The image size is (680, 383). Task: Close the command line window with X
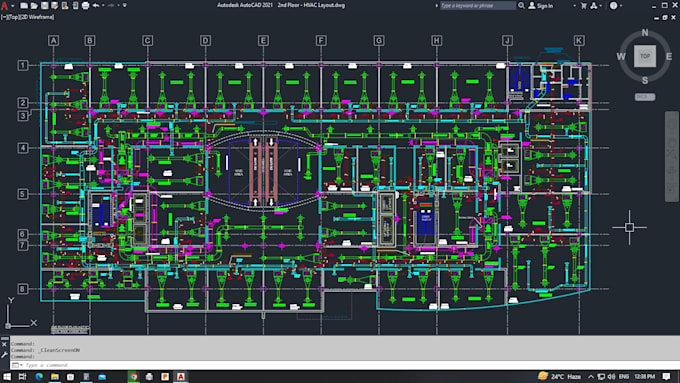[4, 344]
